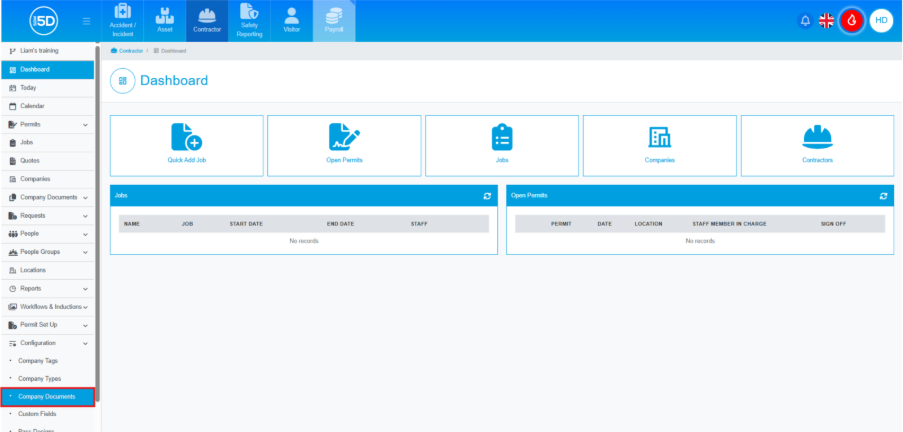Screen dimensions: 903x432
Task: Open the HD user profile avatar
Action: point(881,20)
